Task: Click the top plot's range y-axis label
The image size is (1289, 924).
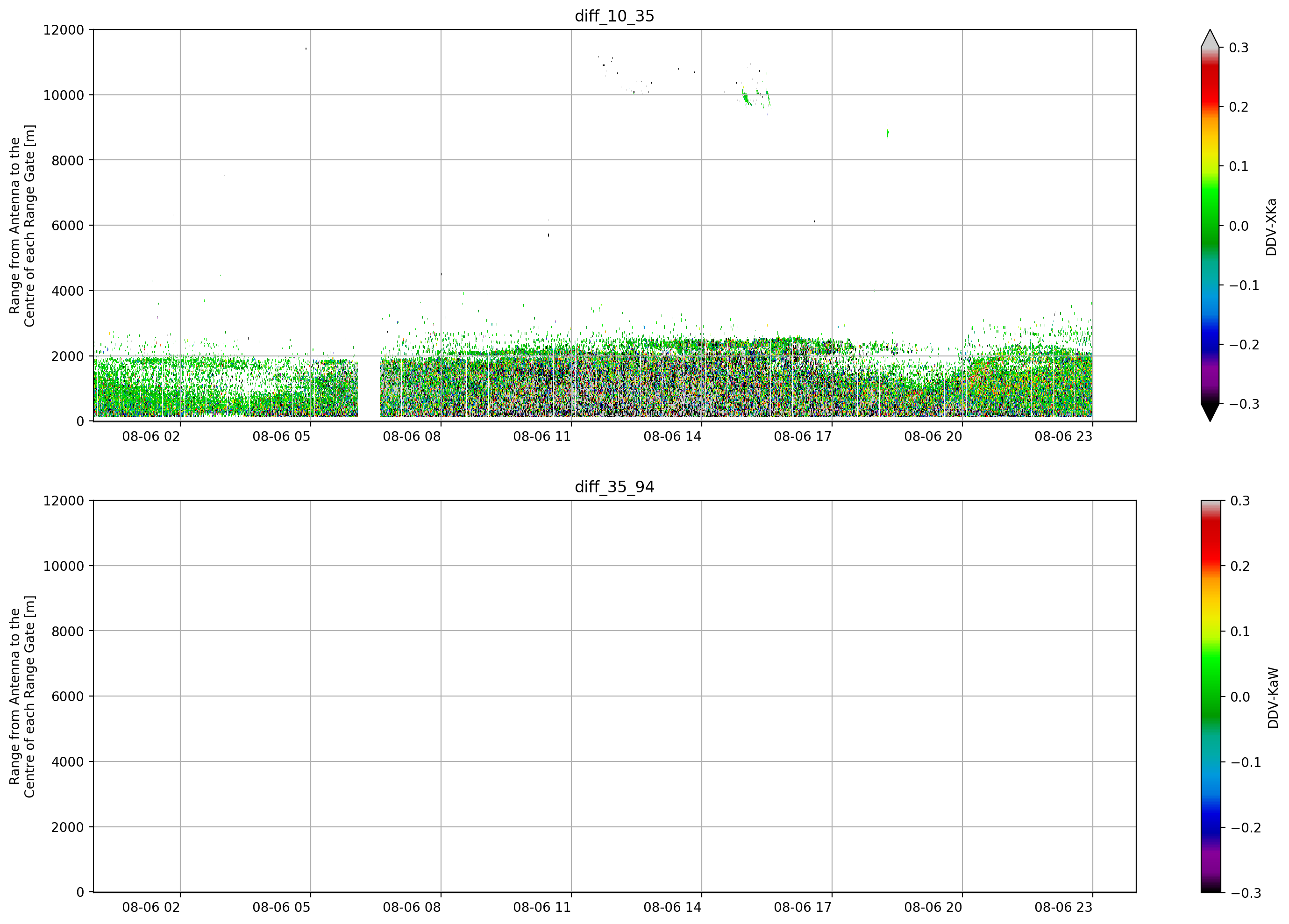Action: (22, 226)
